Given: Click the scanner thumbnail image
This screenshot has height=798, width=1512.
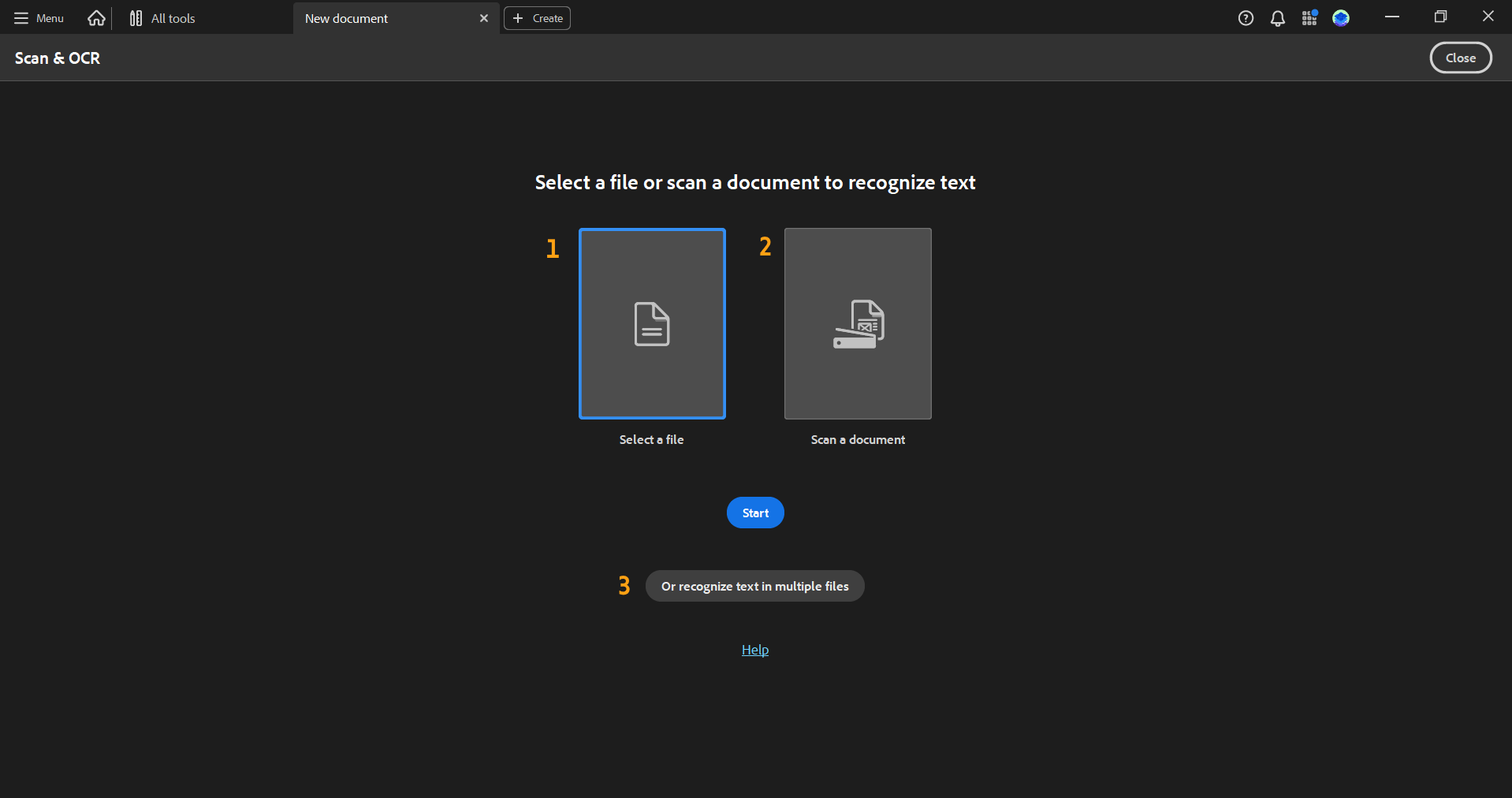Looking at the screenshot, I should tap(857, 323).
